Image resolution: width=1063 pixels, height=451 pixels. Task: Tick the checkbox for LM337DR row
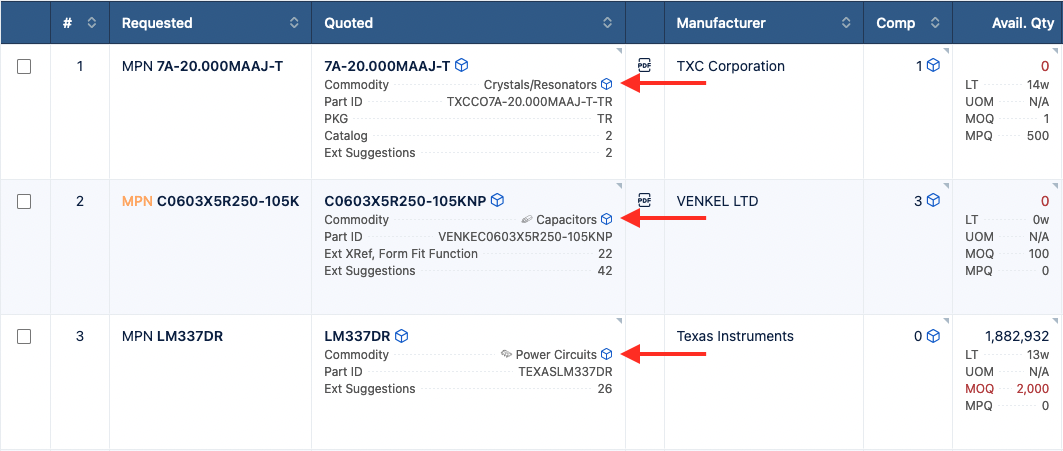pos(25,337)
